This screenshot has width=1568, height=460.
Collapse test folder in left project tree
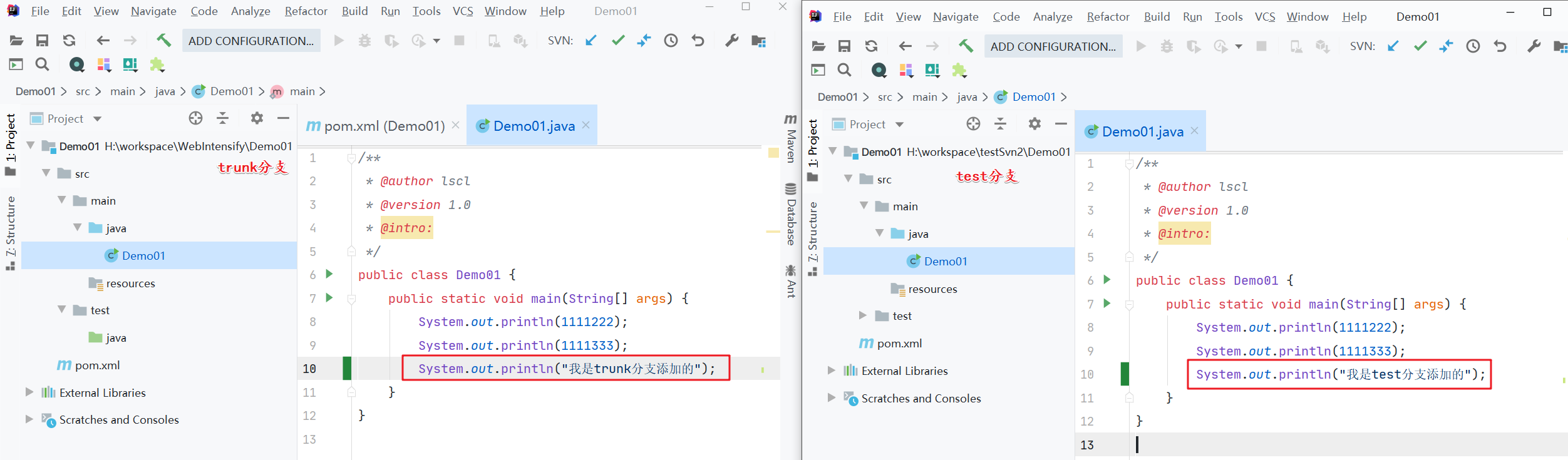coord(61,310)
